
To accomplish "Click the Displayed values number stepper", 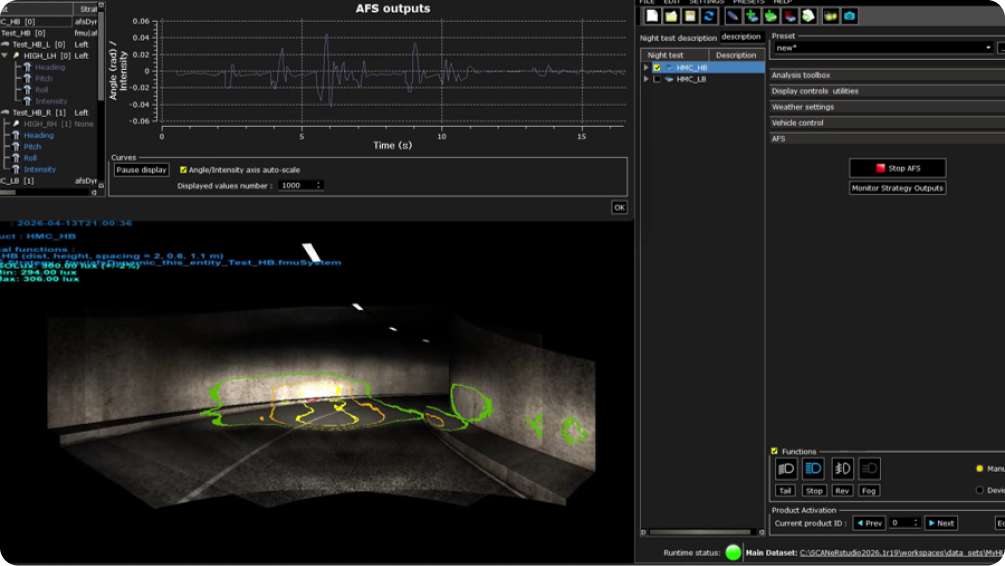I will [x=319, y=186].
